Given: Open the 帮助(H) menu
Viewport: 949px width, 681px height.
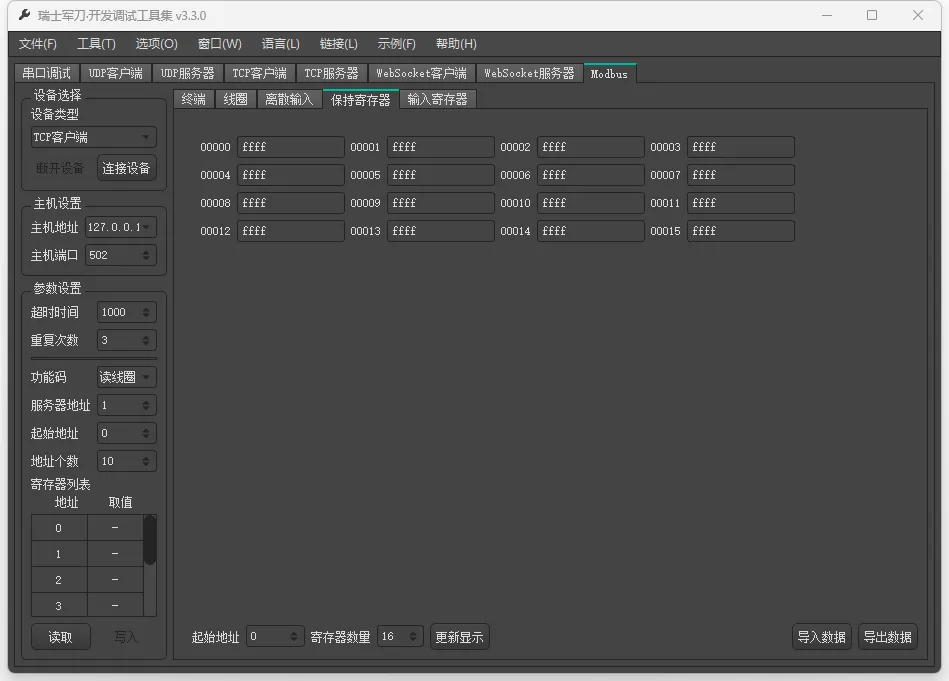Looking at the screenshot, I should click(456, 44).
